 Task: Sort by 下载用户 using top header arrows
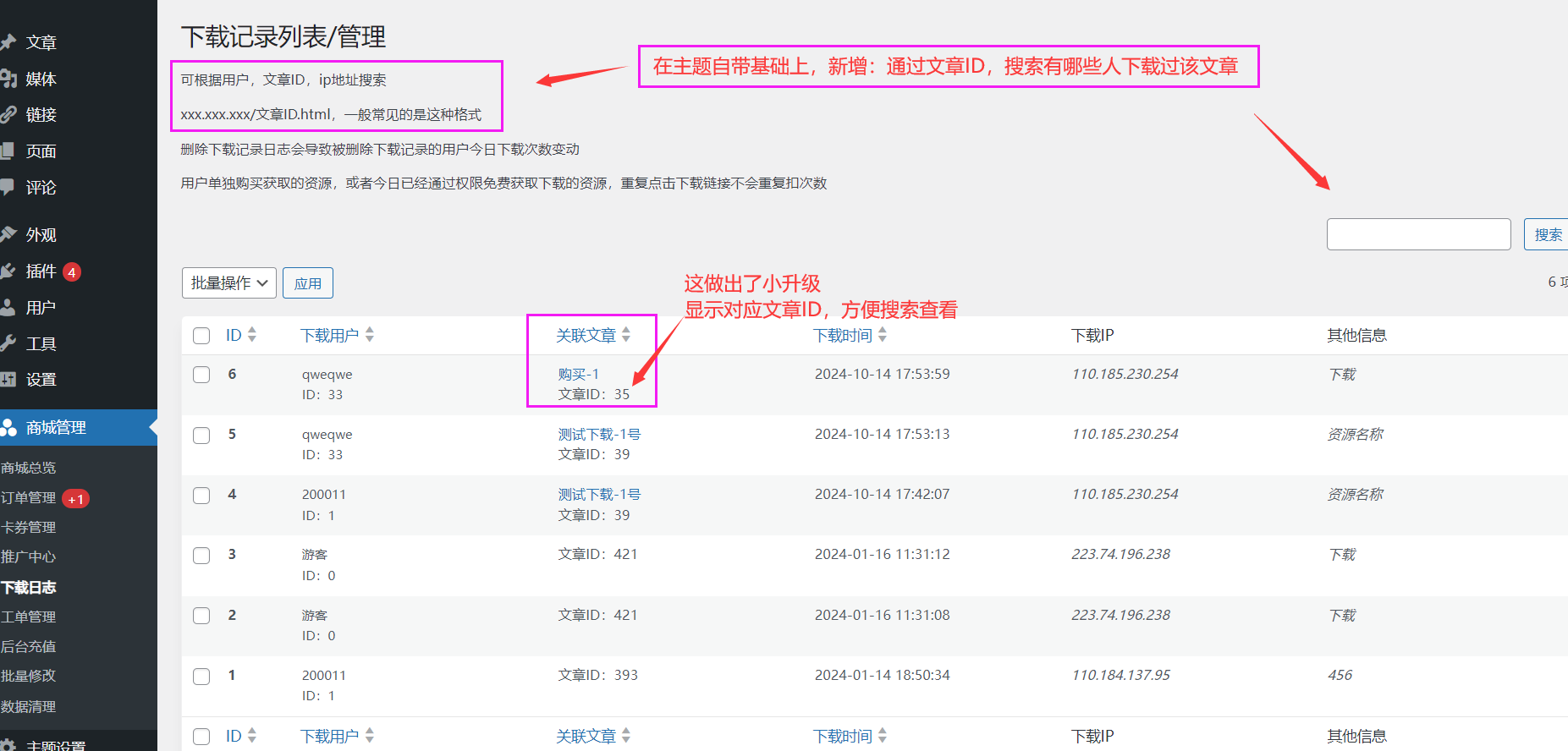[370, 335]
